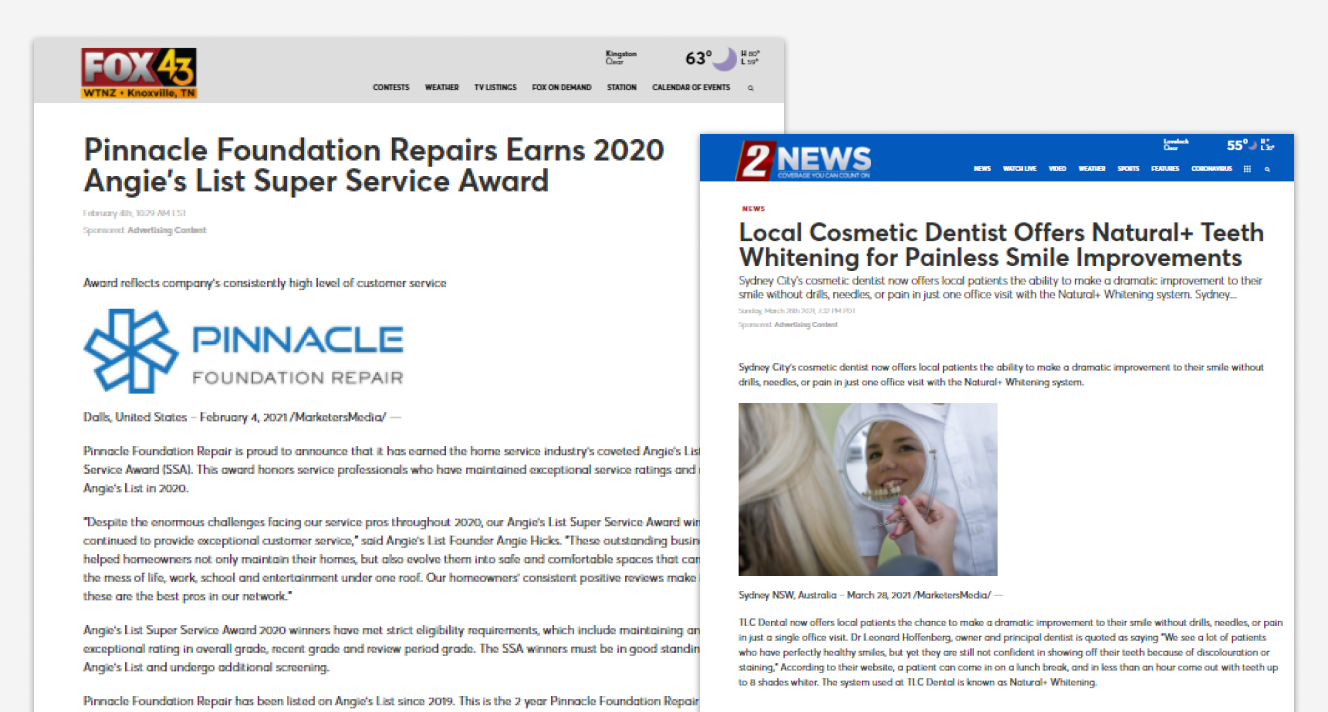This screenshot has height=712, width=1328.
Task: Click the red NEWS category label
Action: 753,208
